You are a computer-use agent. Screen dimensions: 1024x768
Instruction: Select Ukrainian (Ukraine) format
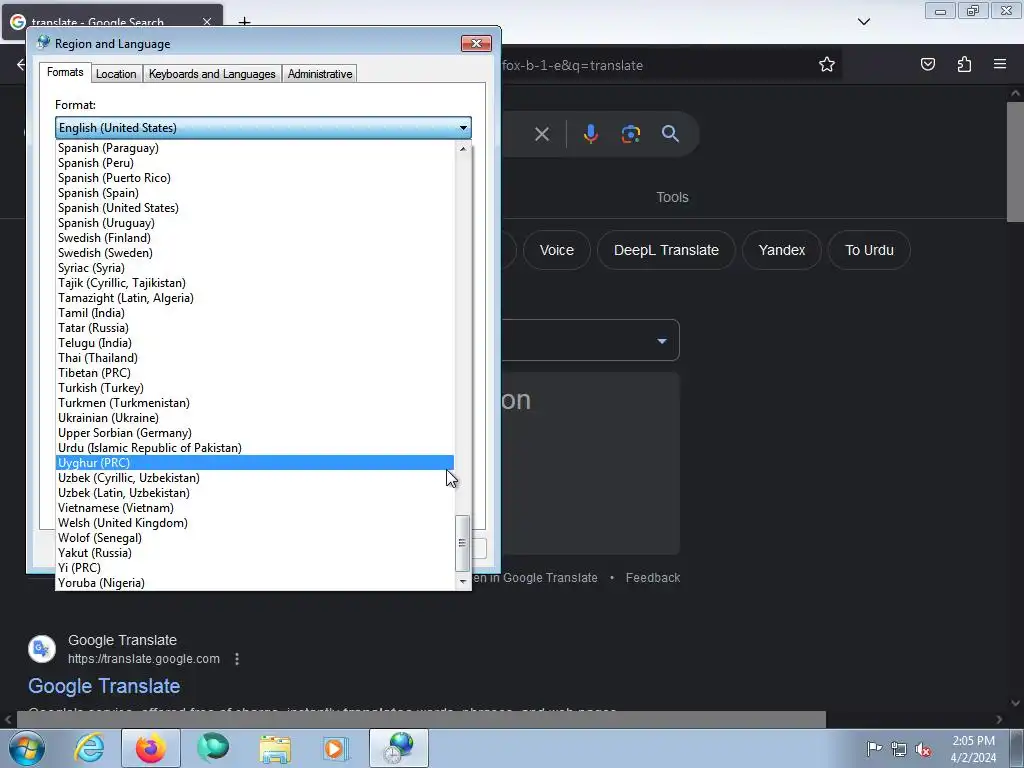pos(255,419)
